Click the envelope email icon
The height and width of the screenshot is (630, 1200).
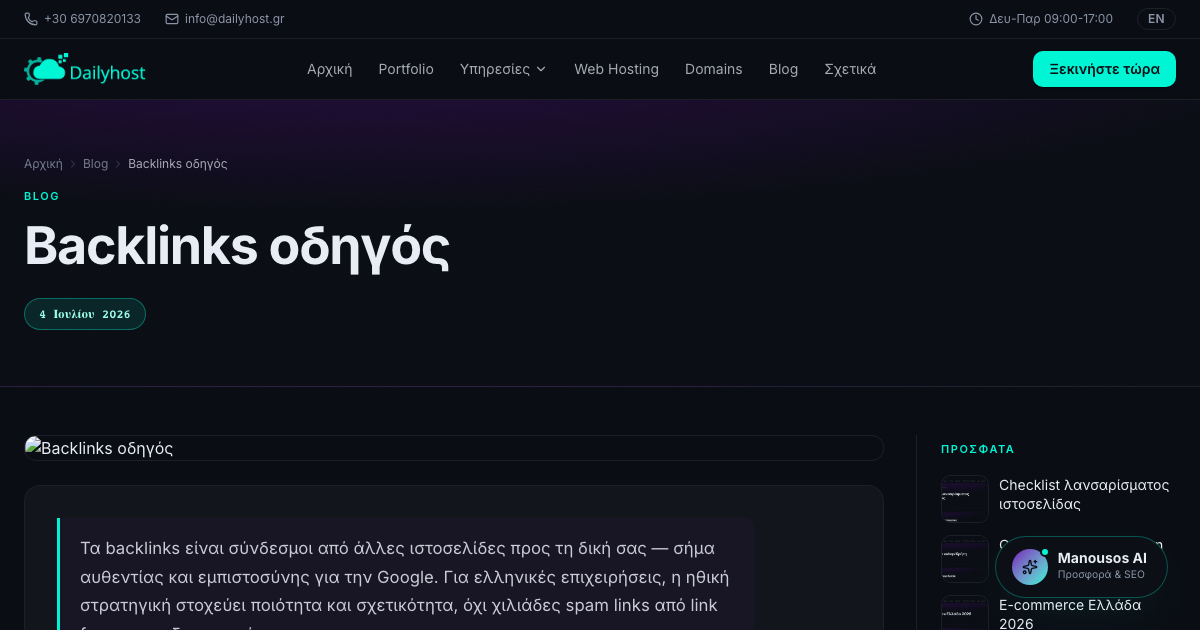coord(172,19)
